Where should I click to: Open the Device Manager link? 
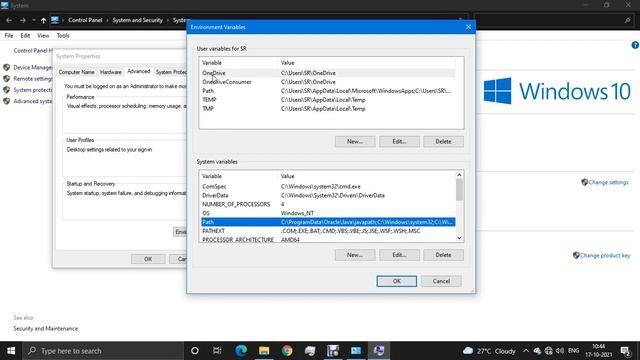pyautogui.click(x=33, y=67)
